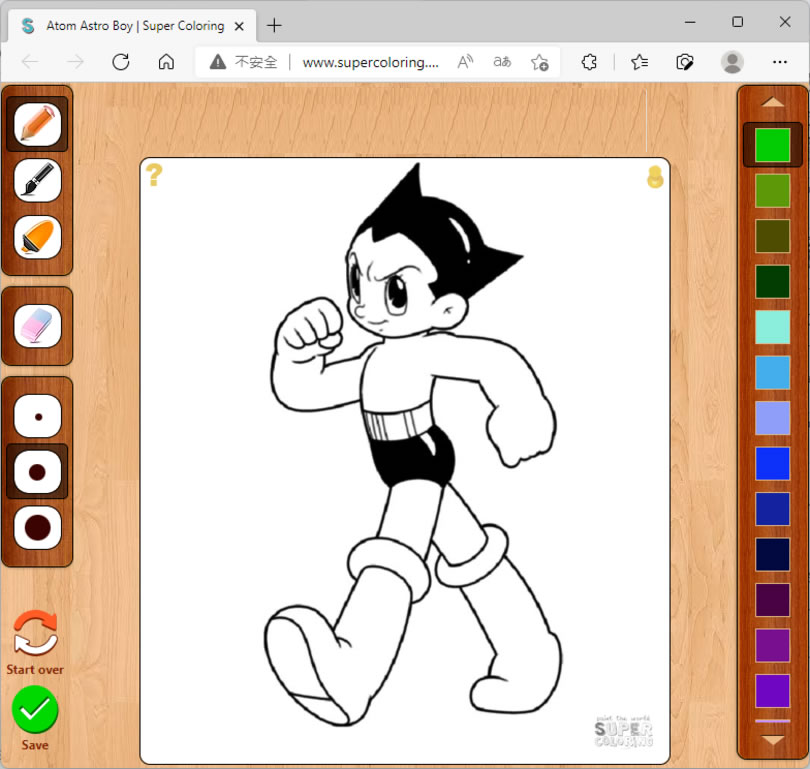The height and width of the screenshot is (769, 810).
Task: Pick the sky blue color swatch
Action: 772,372
